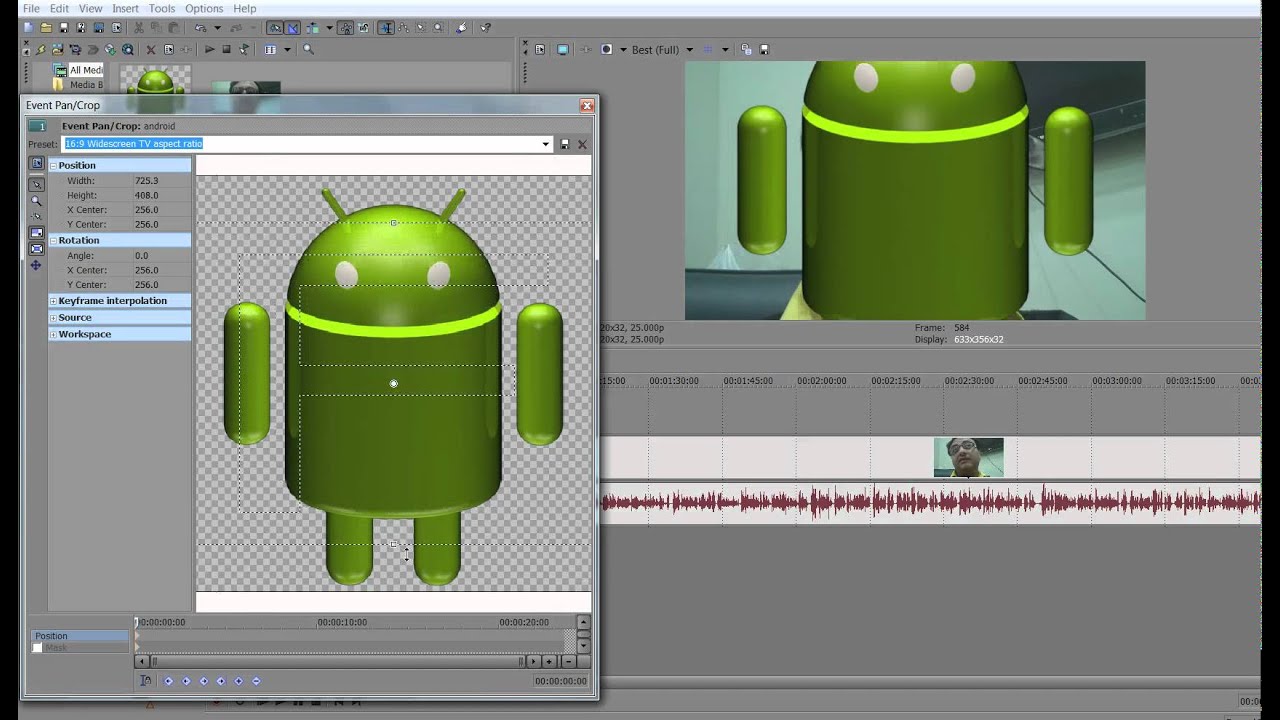This screenshot has height=720, width=1280.
Task: Zoom out keyframe timeline with minus button
Action: [568, 661]
